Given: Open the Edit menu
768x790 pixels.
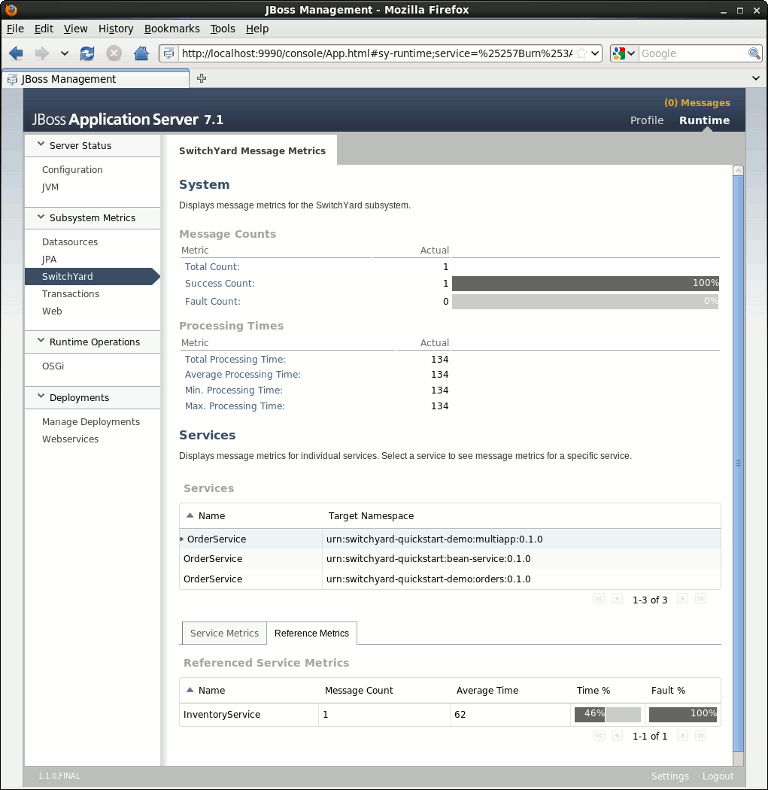Looking at the screenshot, I should 43,29.
